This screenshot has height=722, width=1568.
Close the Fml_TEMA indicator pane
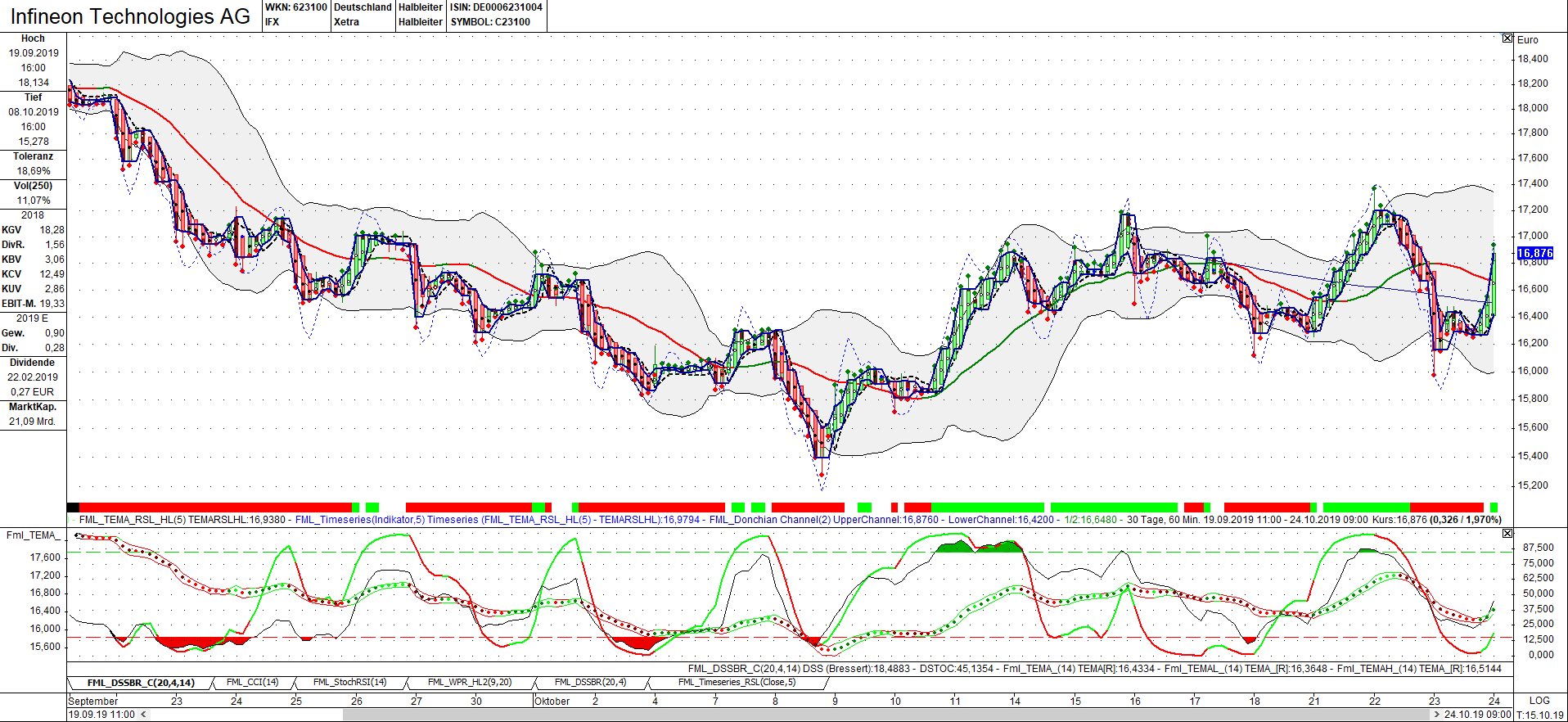point(1507,534)
